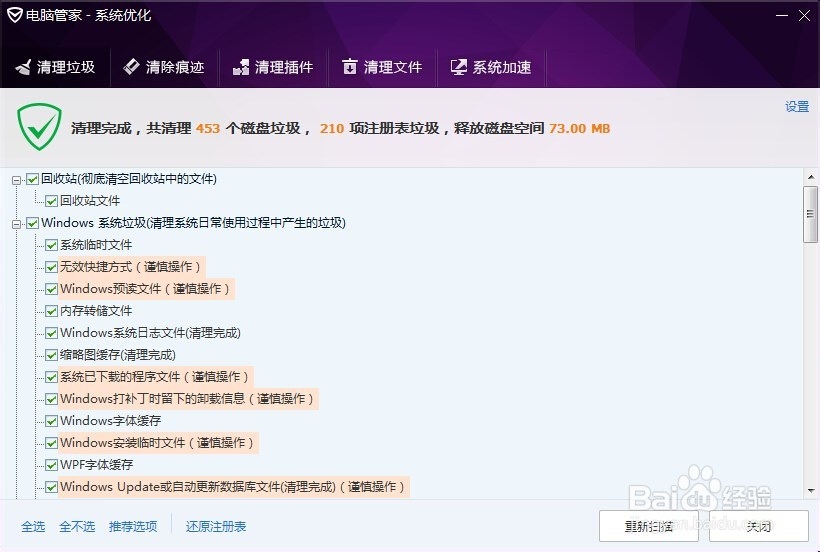Viewport: 820px width, 552px height.
Task: Click the 推荐选项 link
Action: pyautogui.click(x=133, y=526)
